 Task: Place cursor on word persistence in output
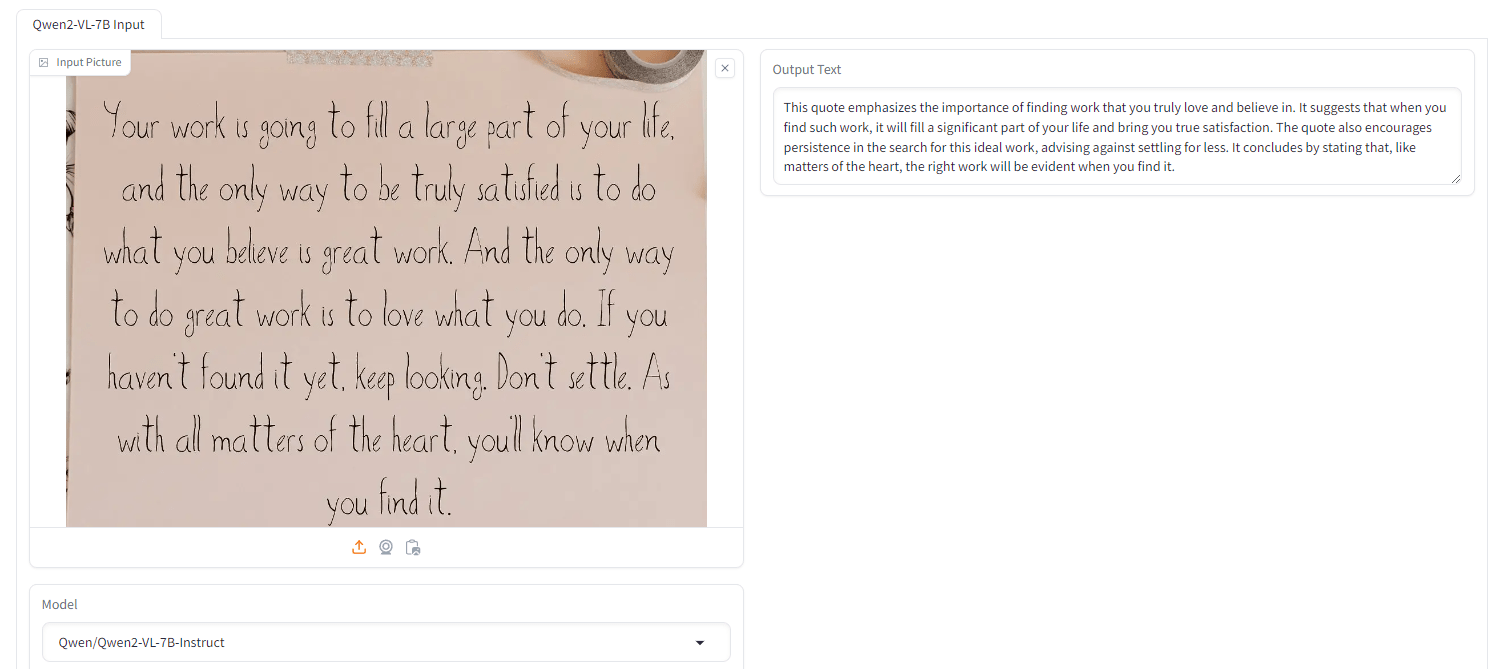817,147
